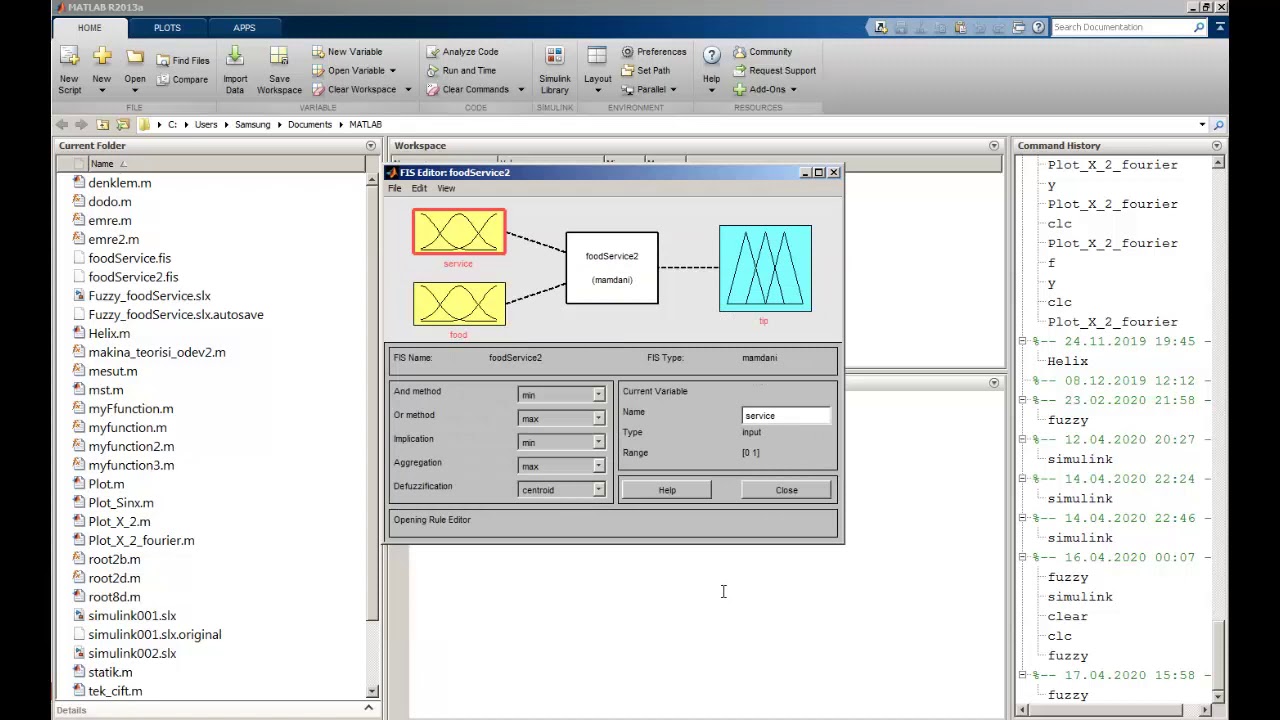Click the Layout icon
This screenshot has width=1280, height=720.
click(597, 58)
